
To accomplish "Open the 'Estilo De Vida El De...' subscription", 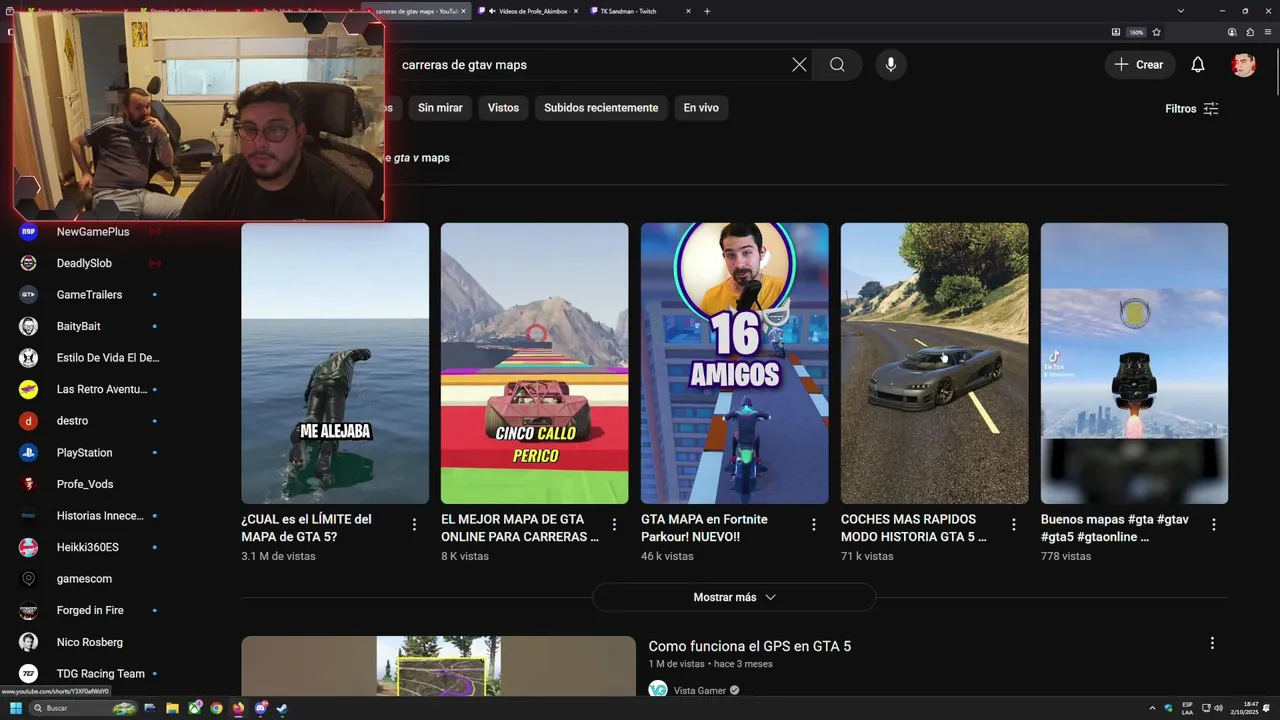I will 108,358.
